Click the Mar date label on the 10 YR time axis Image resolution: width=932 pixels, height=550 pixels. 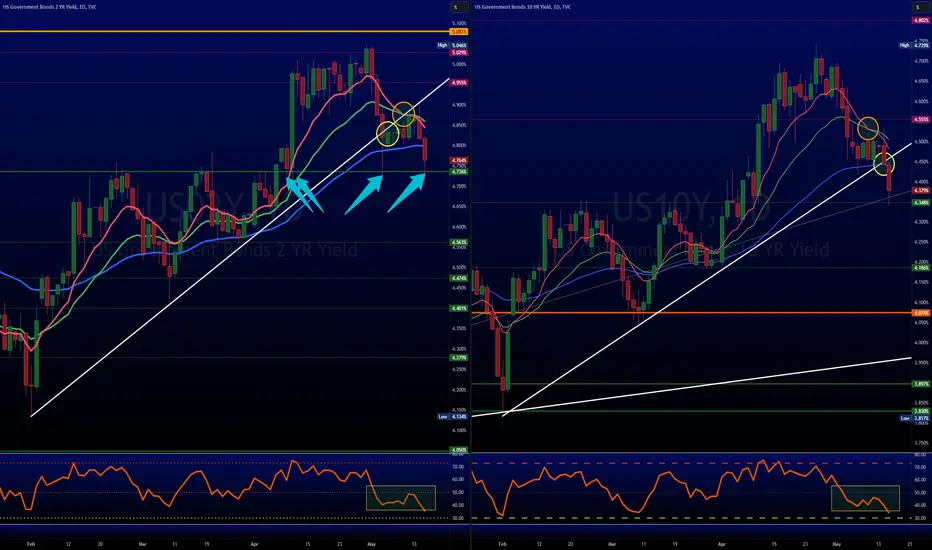point(612,544)
